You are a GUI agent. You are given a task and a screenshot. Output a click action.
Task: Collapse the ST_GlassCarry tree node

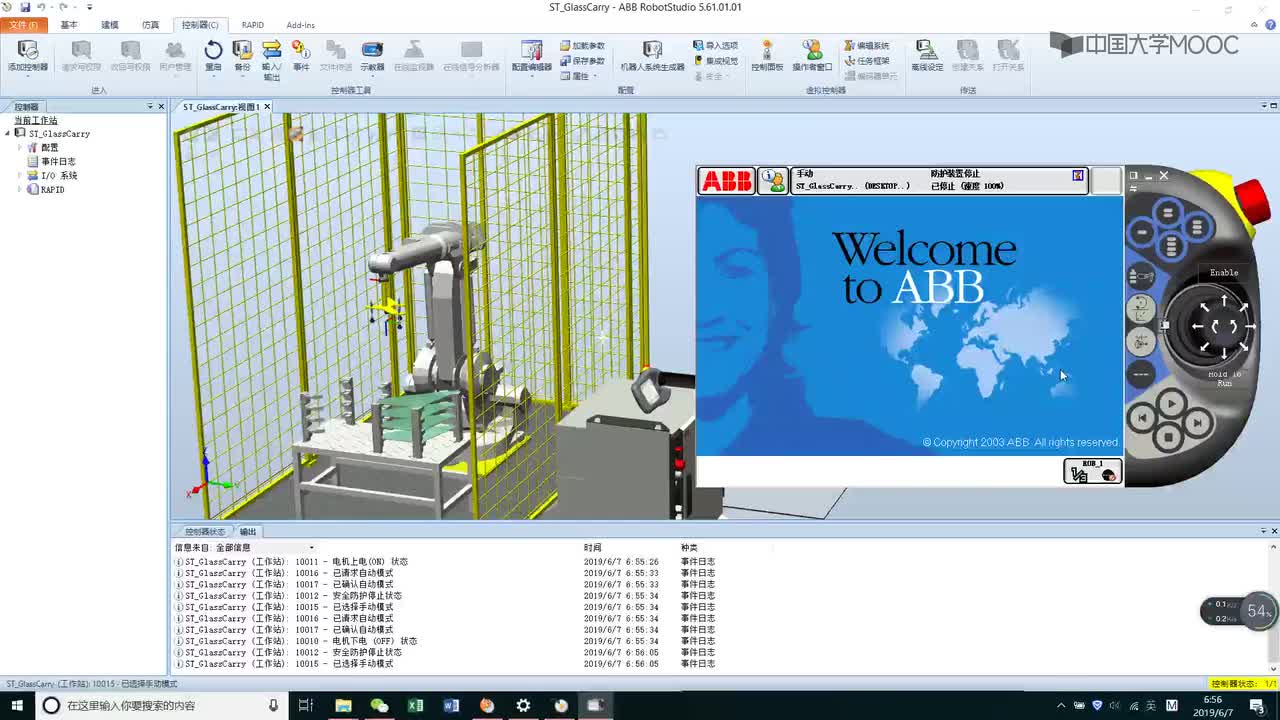[x=7, y=133]
